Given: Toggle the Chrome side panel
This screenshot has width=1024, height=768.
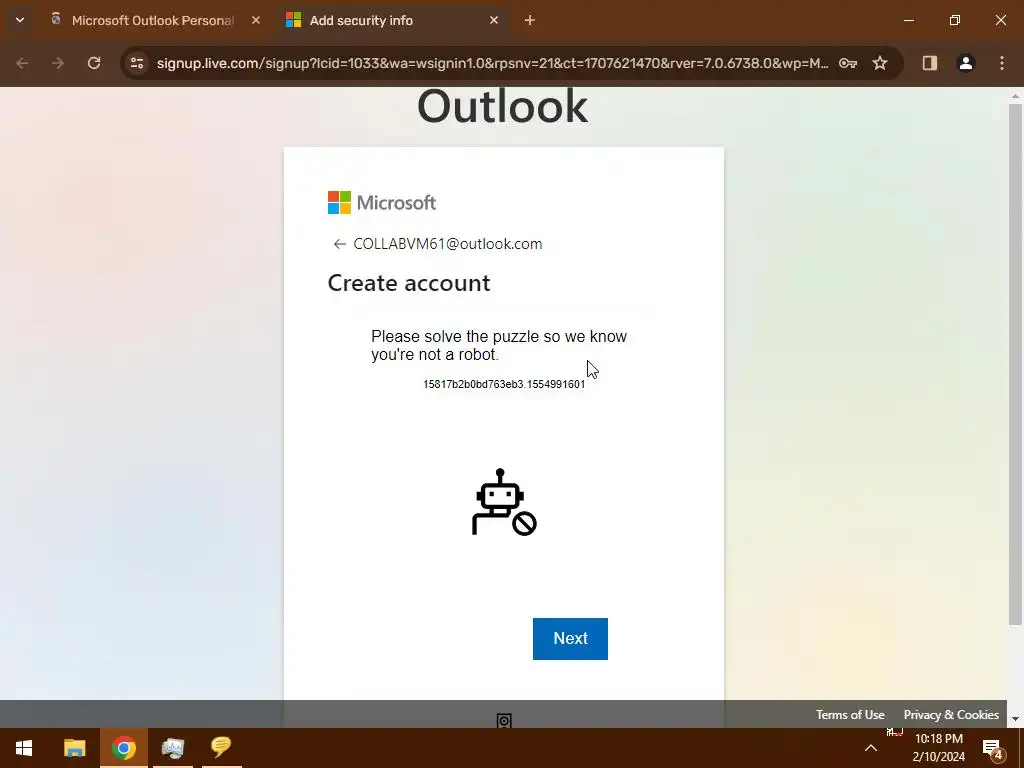Looking at the screenshot, I should click(x=930, y=63).
